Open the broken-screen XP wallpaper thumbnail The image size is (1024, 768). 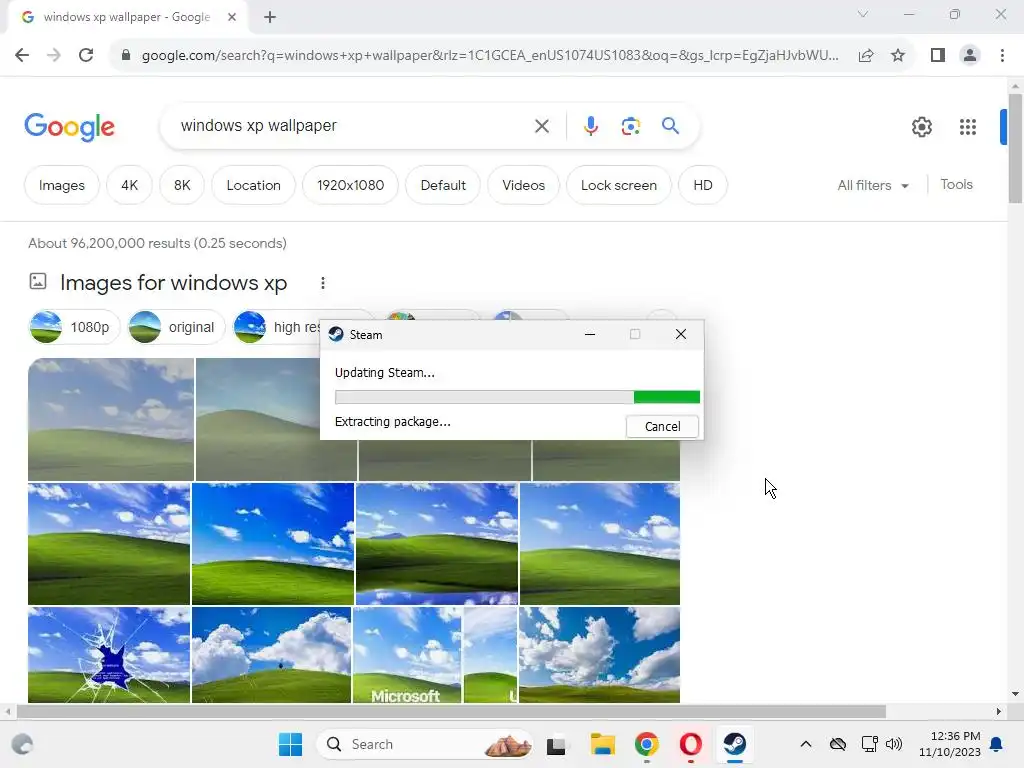109,655
